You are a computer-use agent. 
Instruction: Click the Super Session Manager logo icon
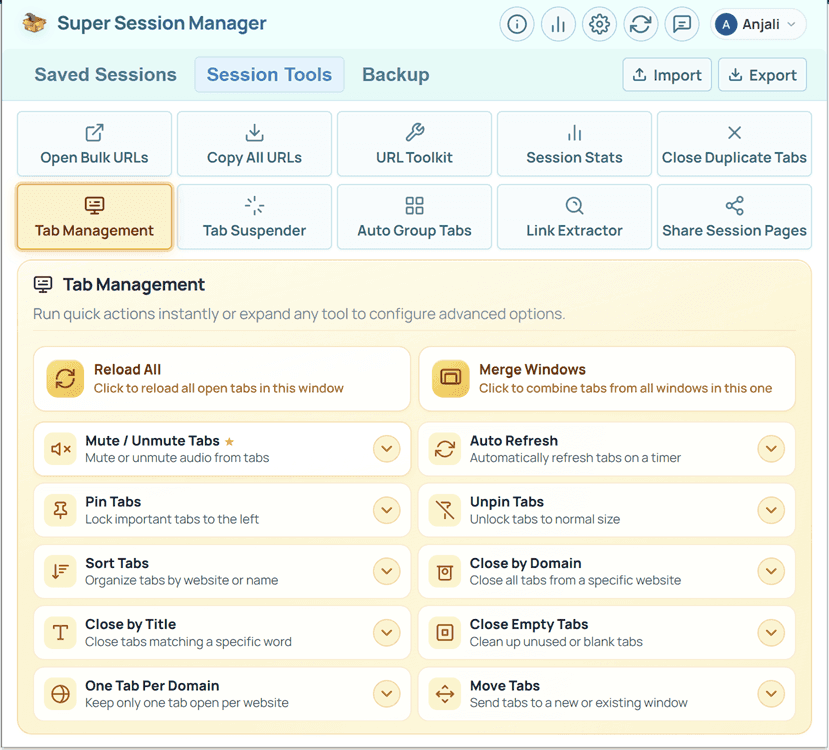(34, 23)
